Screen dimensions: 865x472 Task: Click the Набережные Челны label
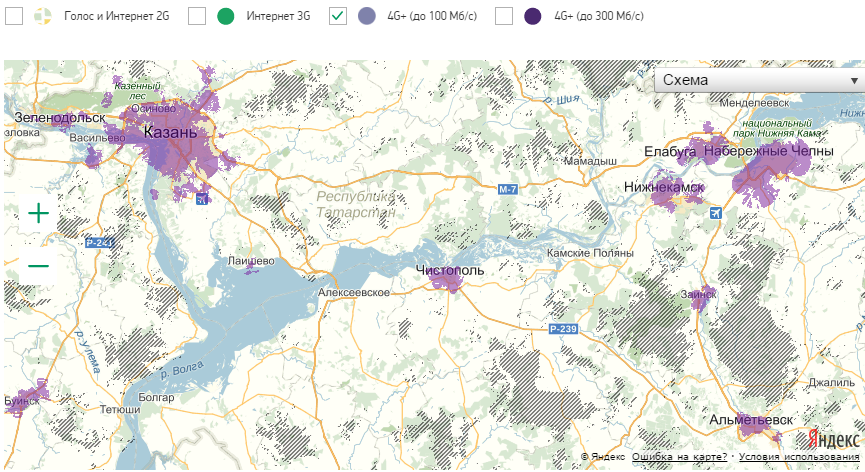point(768,151)
